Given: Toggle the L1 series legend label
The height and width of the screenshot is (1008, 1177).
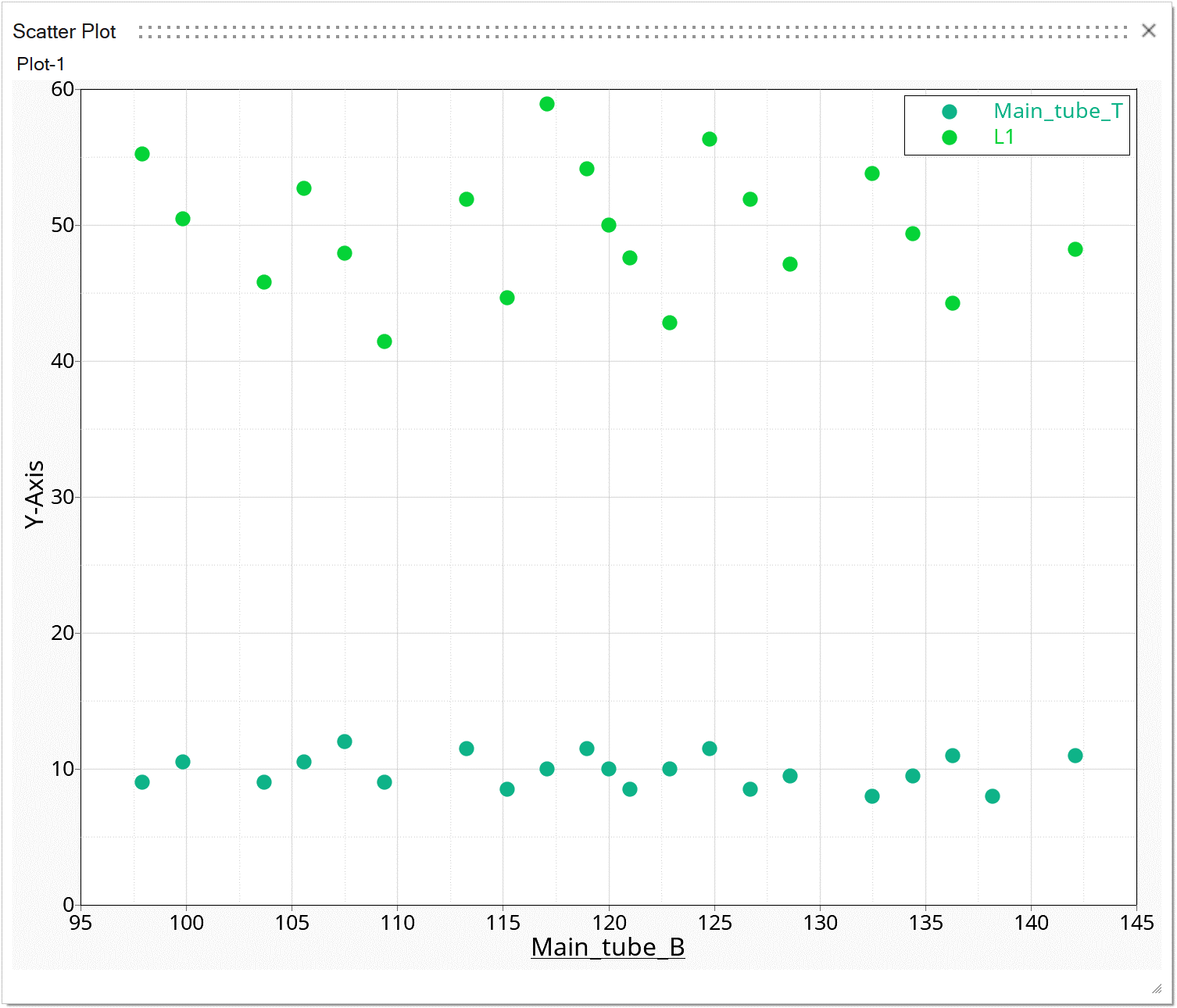Looking at the screenshot, I should (x=1003, y=138).
